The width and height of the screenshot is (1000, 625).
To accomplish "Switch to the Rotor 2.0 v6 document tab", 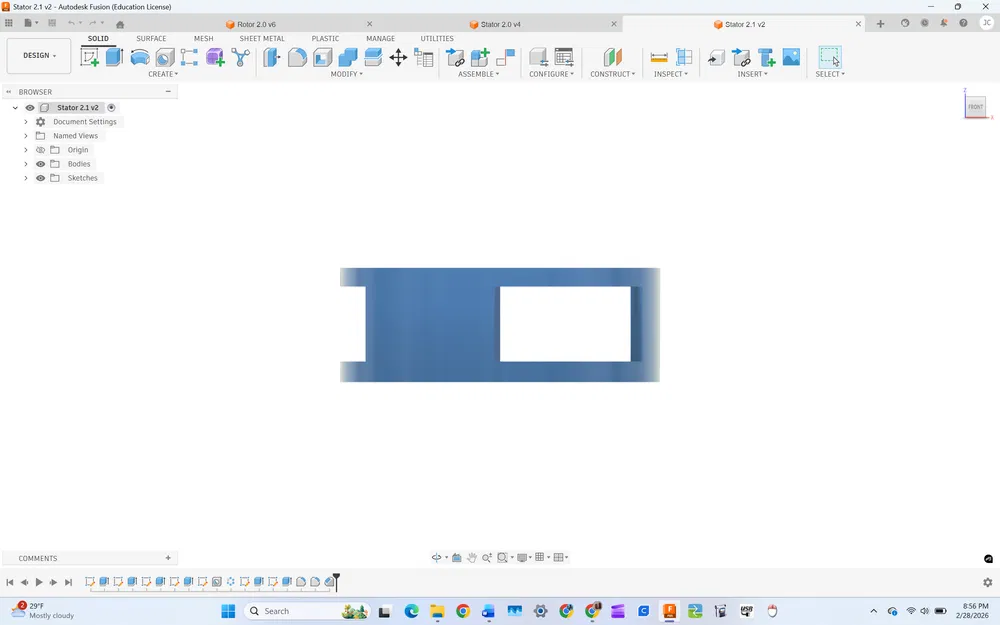I will [256, 24].
